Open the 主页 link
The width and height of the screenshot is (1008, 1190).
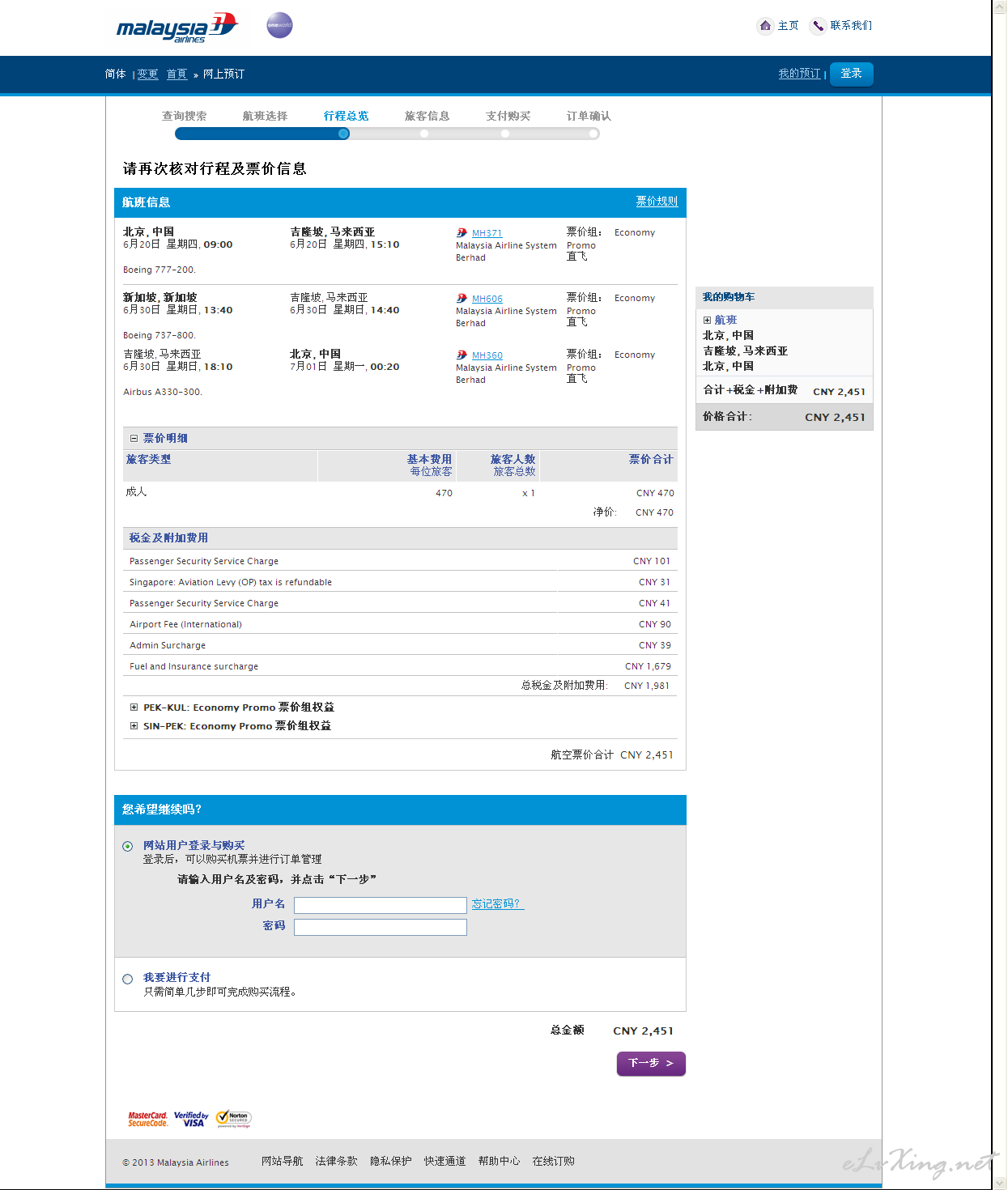(x=789, y=26)
